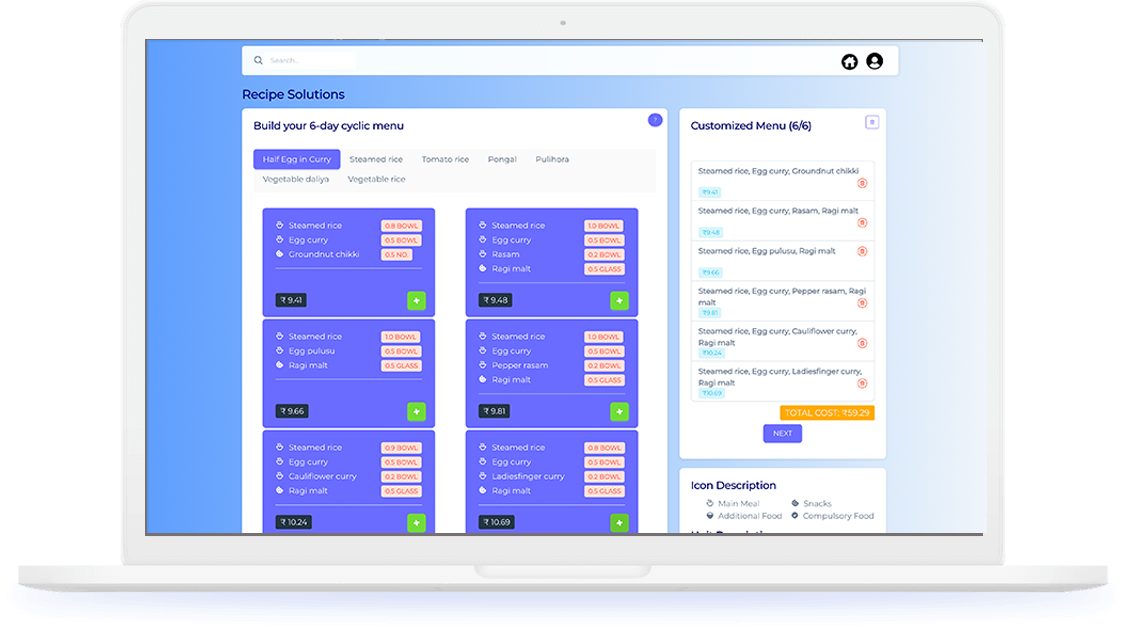Click the TOTAL COST ₹59.29 badge
Viewport: 1126px width, 630px height.
pyautogui.click(x=826, y=412)
